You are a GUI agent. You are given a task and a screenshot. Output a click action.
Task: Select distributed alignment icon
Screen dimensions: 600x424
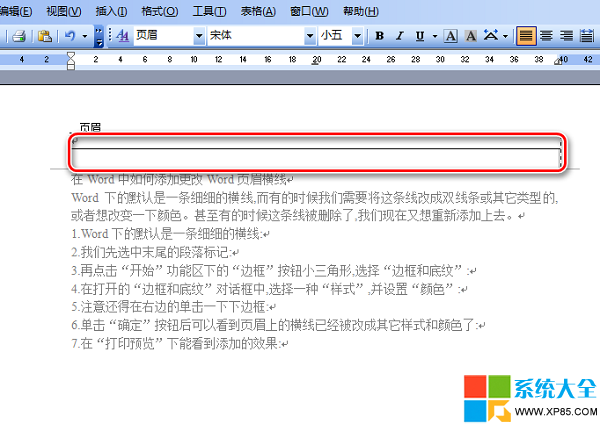[x=587, y=36]
